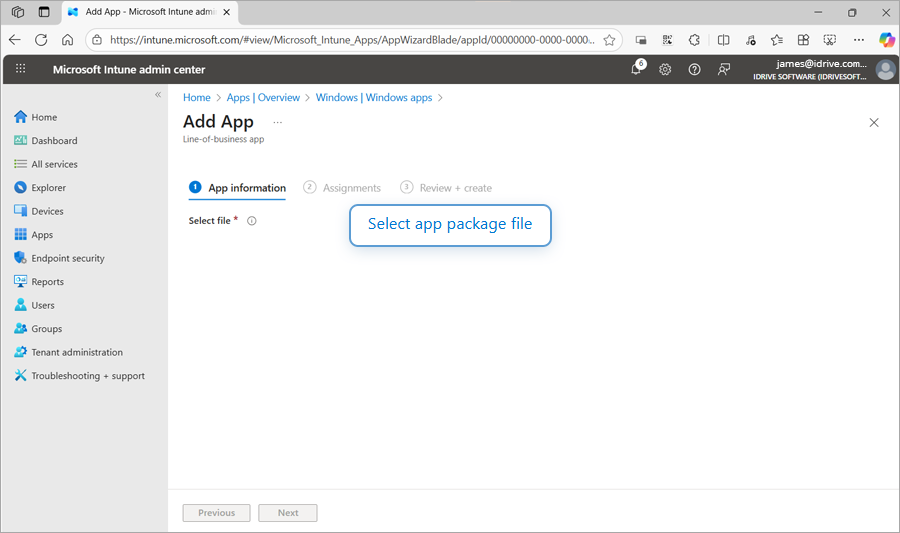Open Copilot icon in browser toolbar
This screenshot has width=900, height=533.
click(886, 40)
